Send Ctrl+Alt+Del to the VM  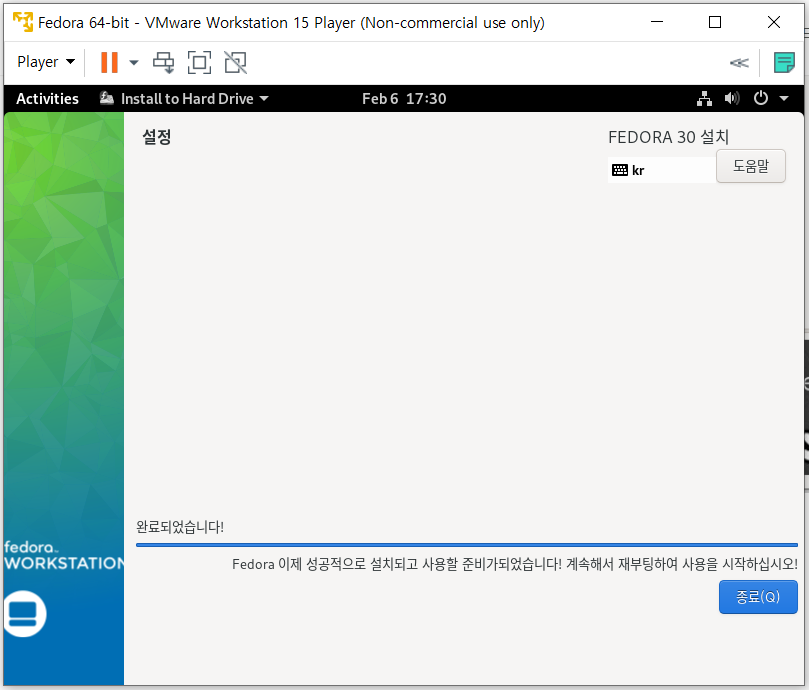(x=164, y=62)
